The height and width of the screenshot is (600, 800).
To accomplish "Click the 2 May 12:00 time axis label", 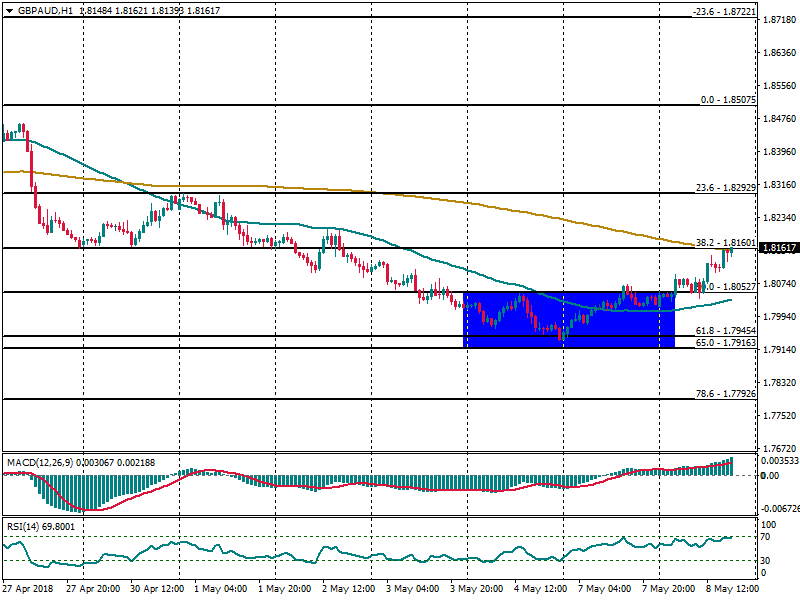I will [x=348, y=590].
